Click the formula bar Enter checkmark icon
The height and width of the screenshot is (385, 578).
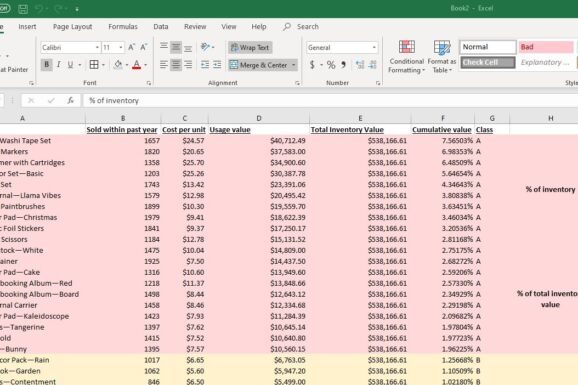click(51, 100)
